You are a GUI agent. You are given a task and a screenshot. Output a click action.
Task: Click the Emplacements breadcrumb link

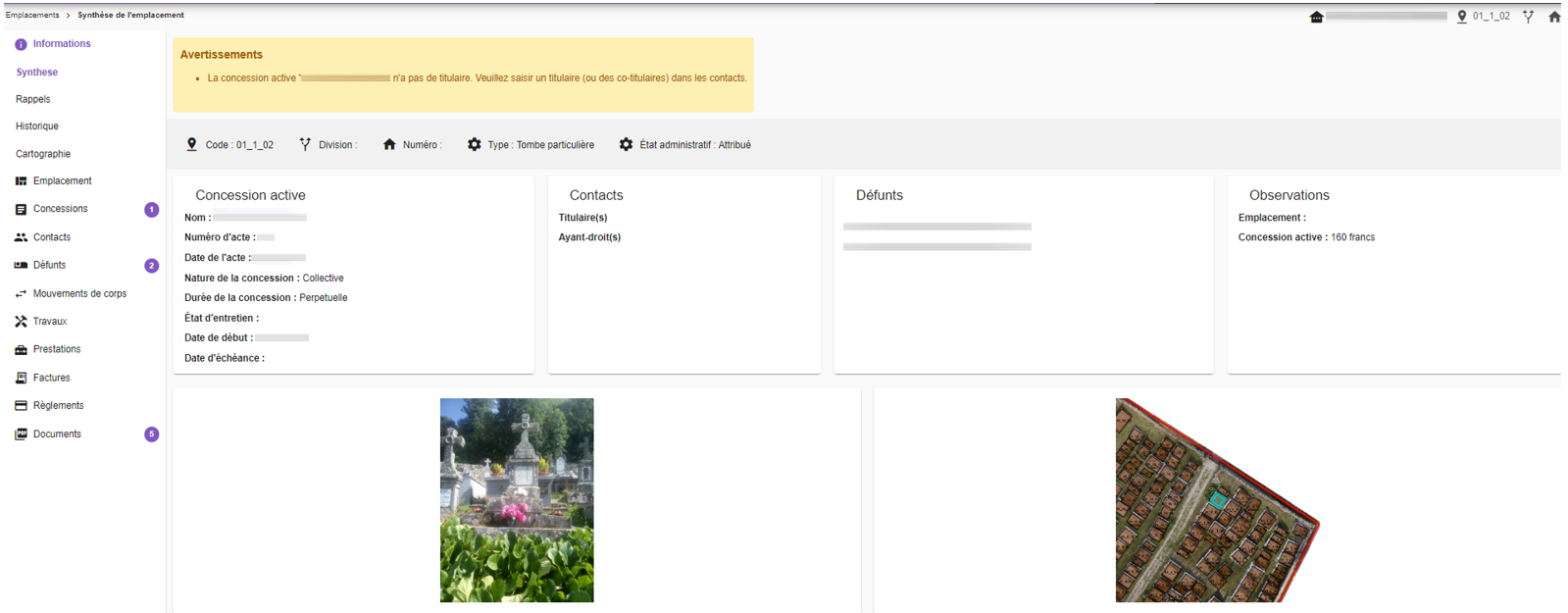32,15
